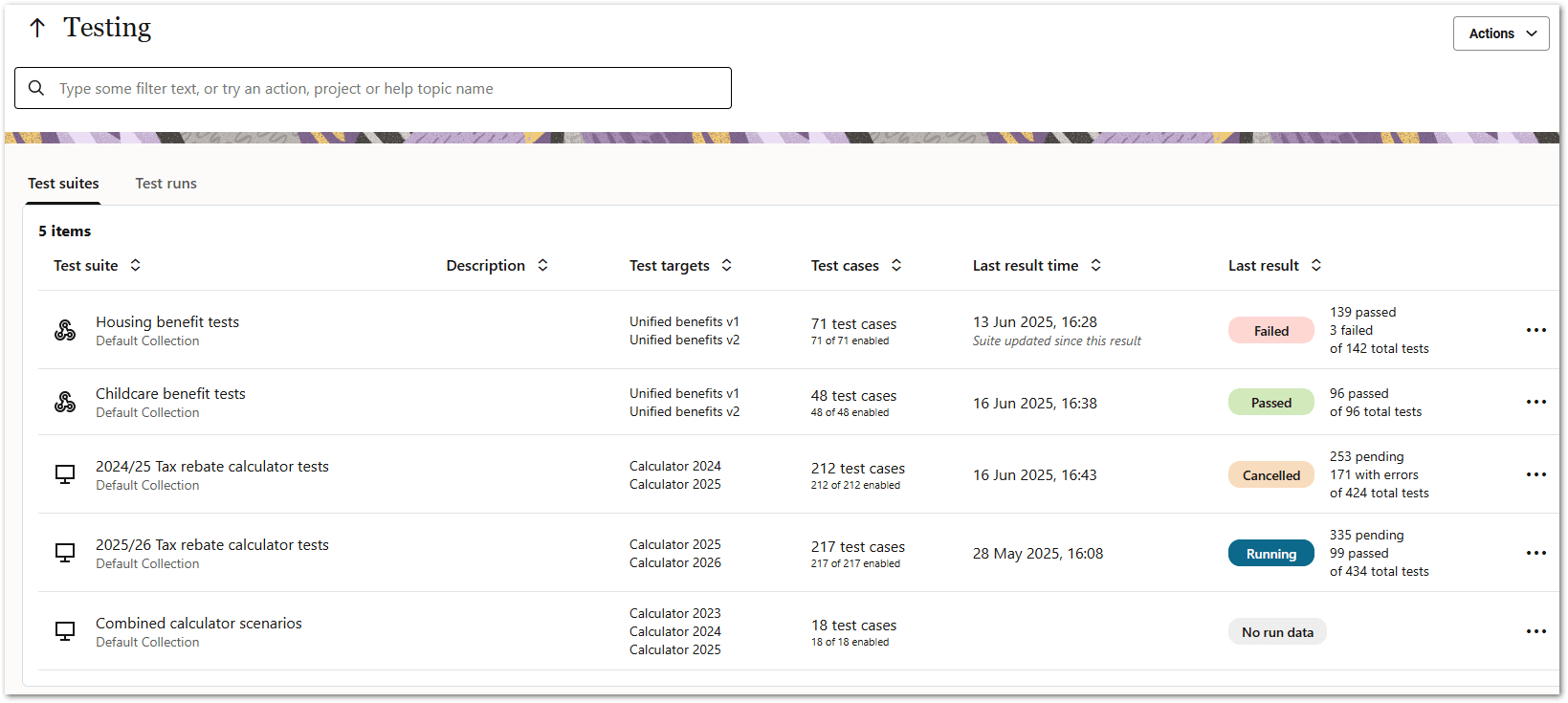
Task: Select the Test suites tab
Action: click(x=63, y=183)
